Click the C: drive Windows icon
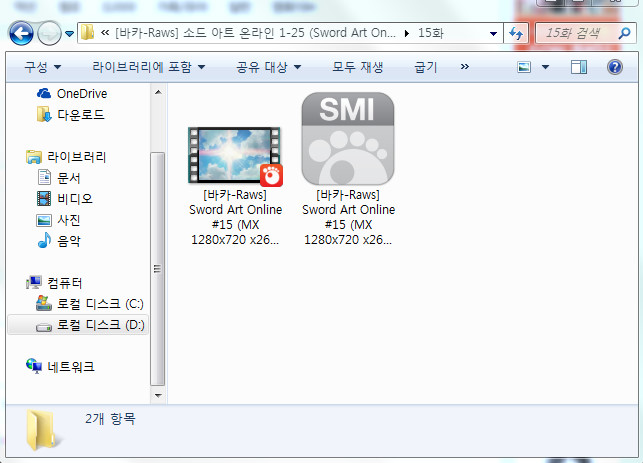643x463 pixels. tap(44, 303)
